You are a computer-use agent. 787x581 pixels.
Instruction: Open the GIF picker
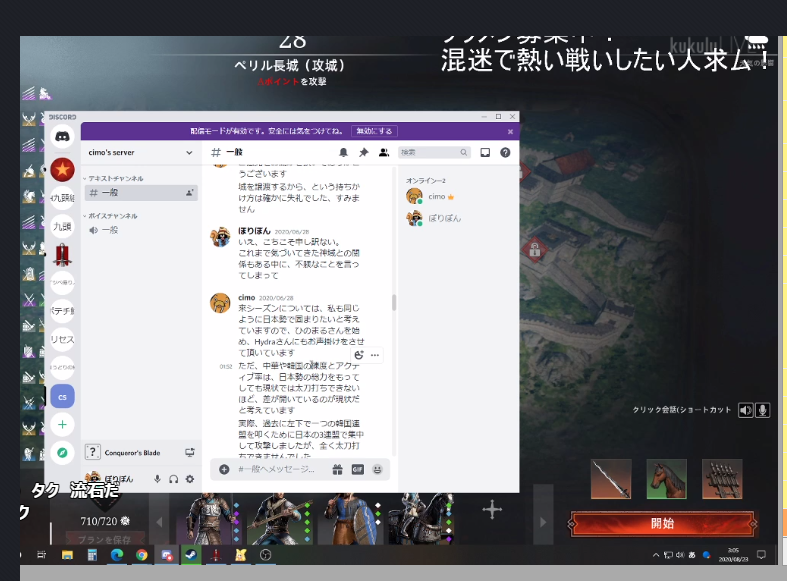click(357, 469)
